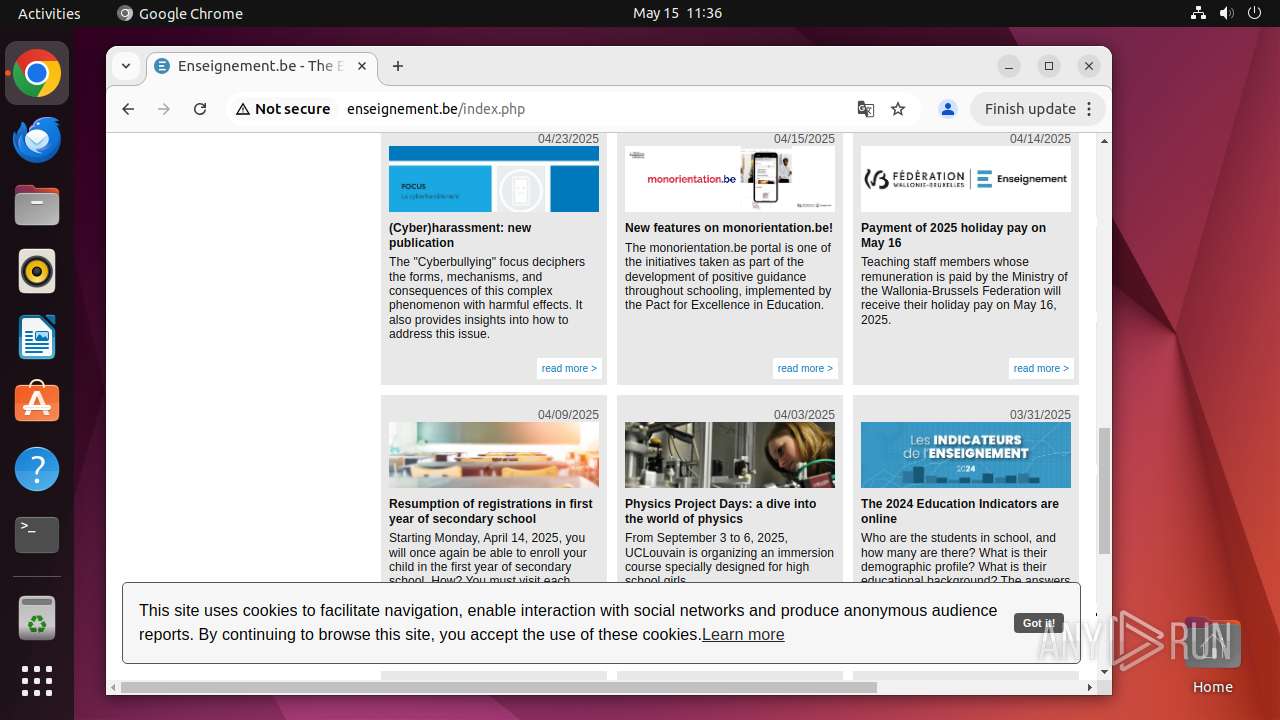Screen dimensions: 1280x720
Task: Open 'Physics Project Days' headline
Action: pyautogui.click(x=720, y=511)
